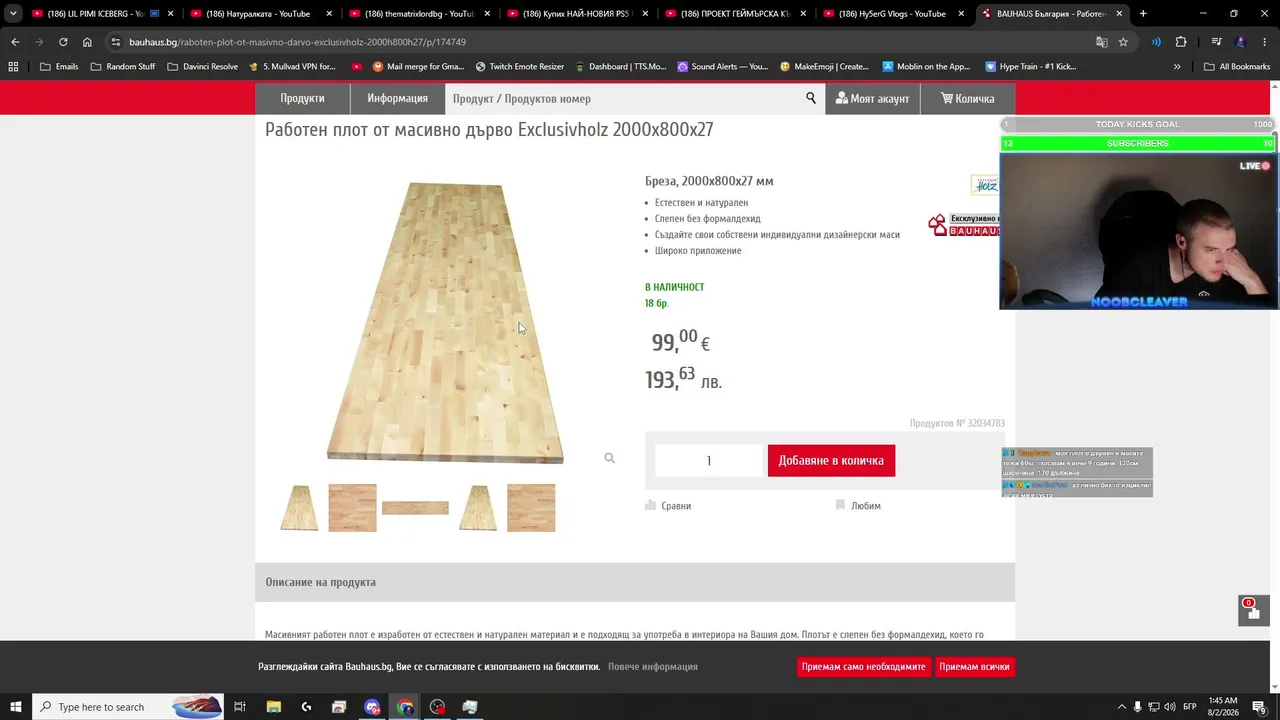
Task: Zoom the product image with magnifier icon
Action: pyautogui.click(x=609, y=458)
